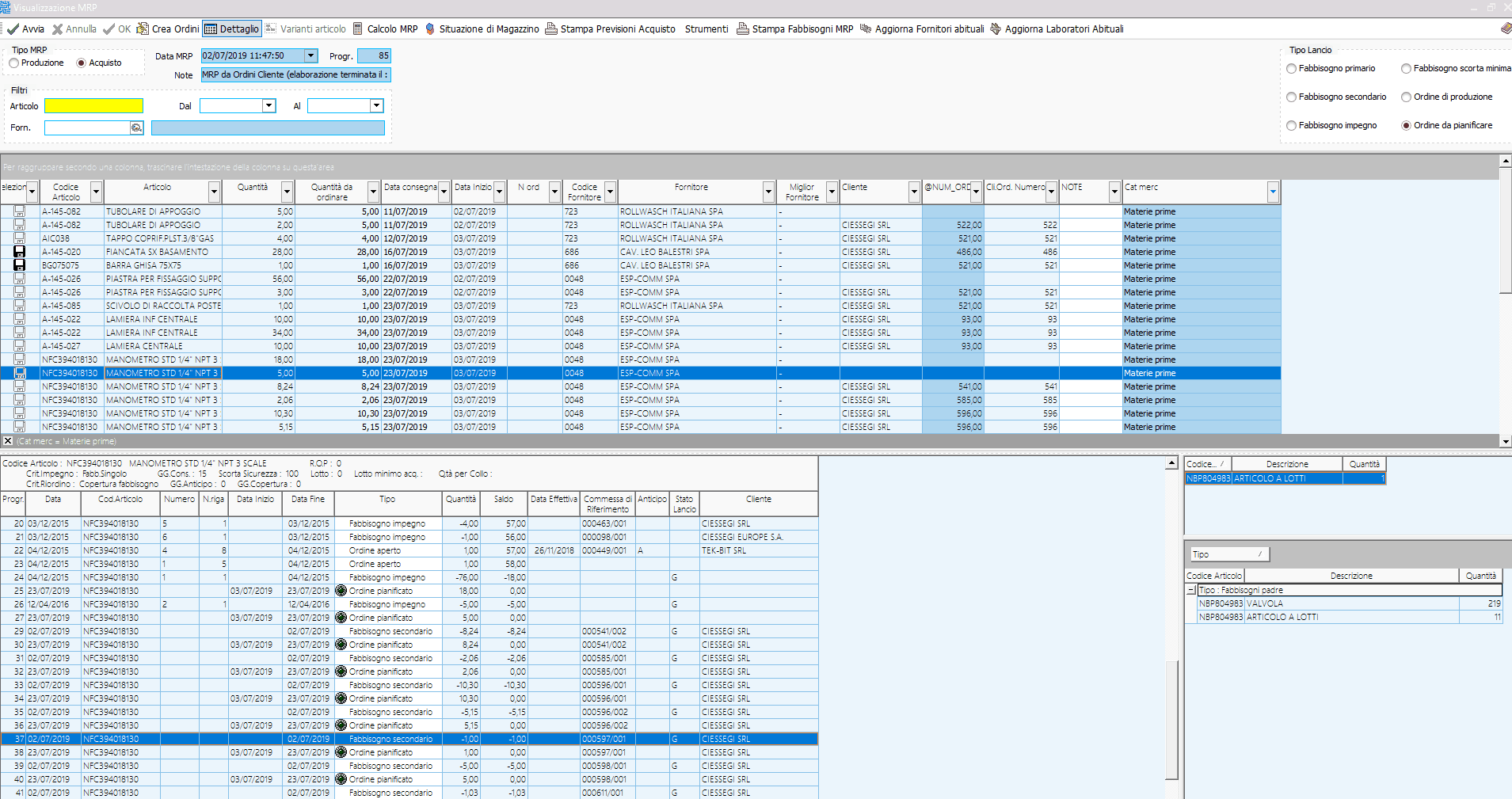Click save icon on FIANCATA SX BASAMENTO row
1512x799 pixels.
20,252
